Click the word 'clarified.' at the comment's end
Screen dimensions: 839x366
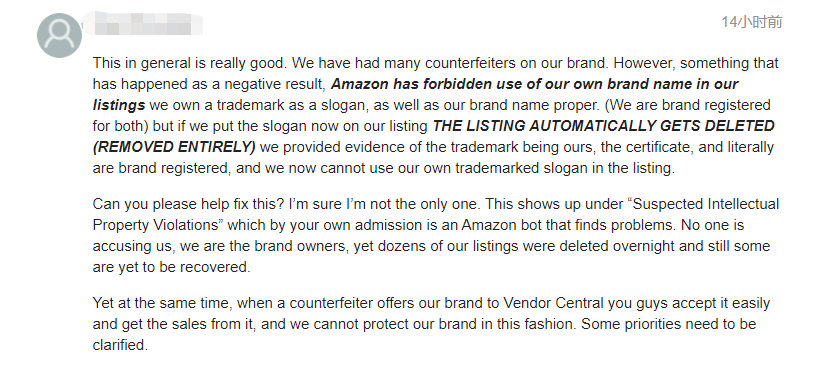(120, 345)
